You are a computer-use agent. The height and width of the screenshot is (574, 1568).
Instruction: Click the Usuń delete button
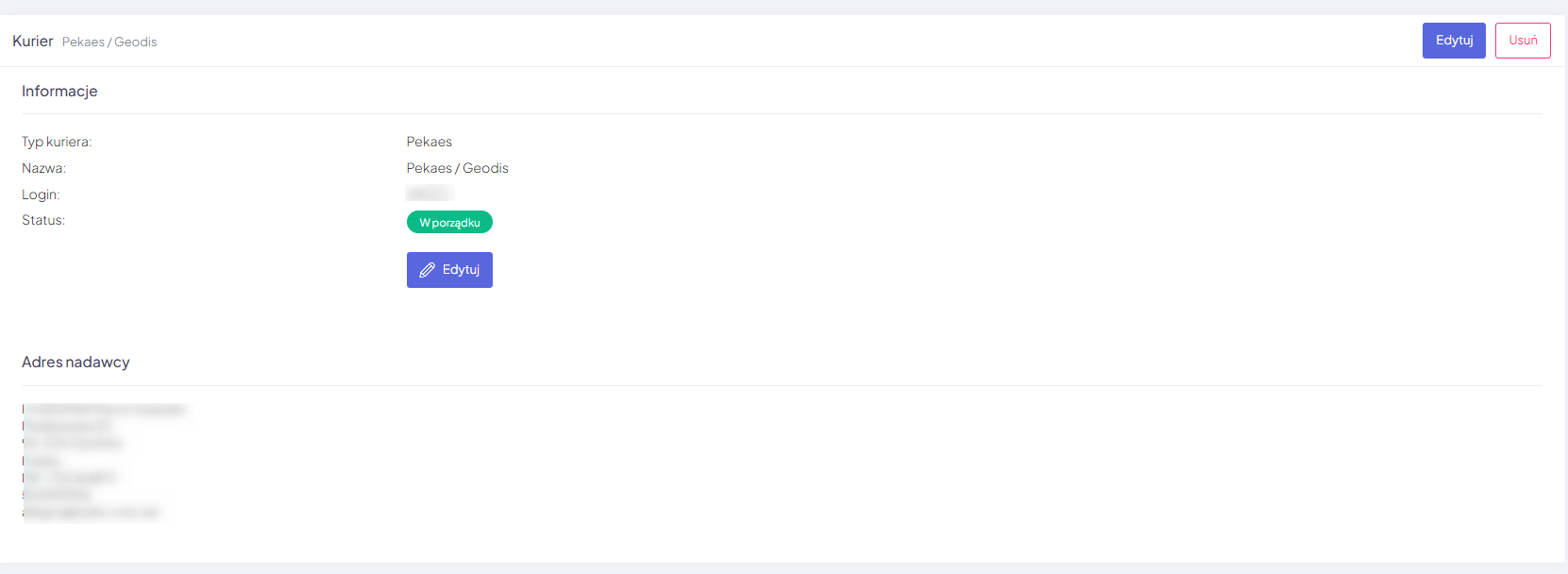click(1523, 41)
